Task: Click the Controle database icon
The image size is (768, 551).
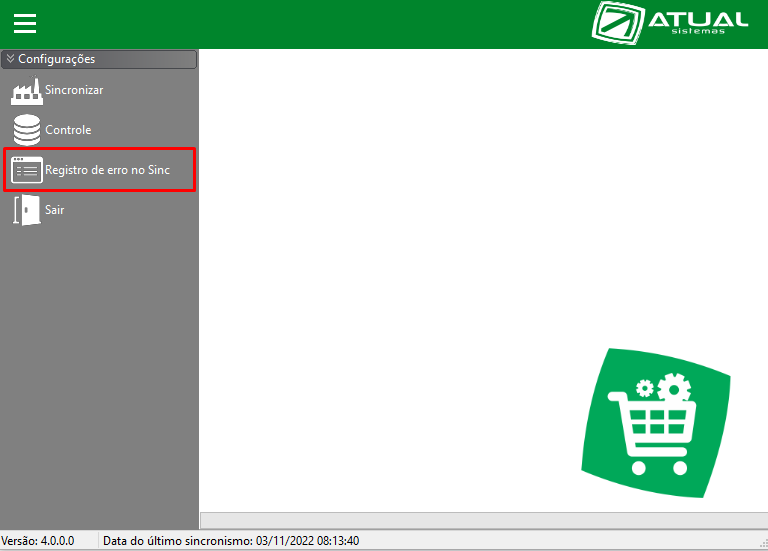Action: coord(27,130)
